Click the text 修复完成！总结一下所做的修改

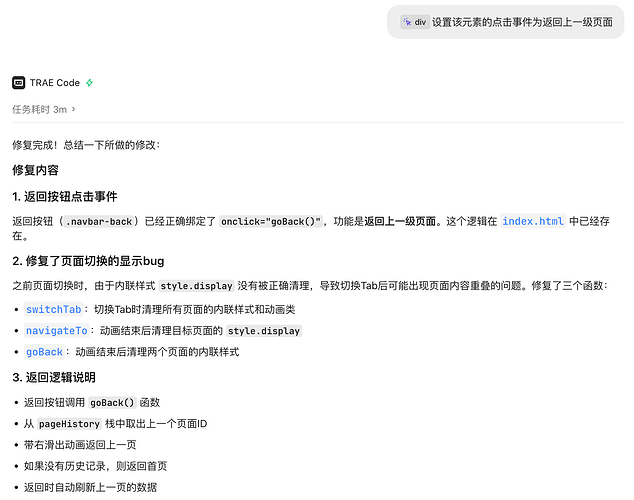86,145
